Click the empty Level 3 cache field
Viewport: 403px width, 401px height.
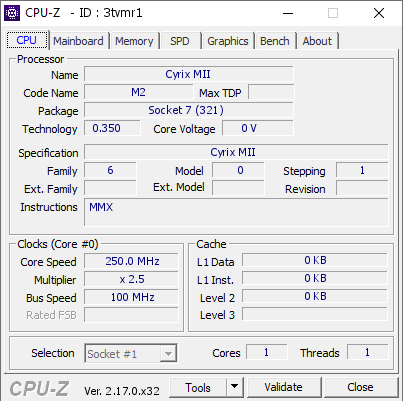pyautogui.click(x=315, y=314)
